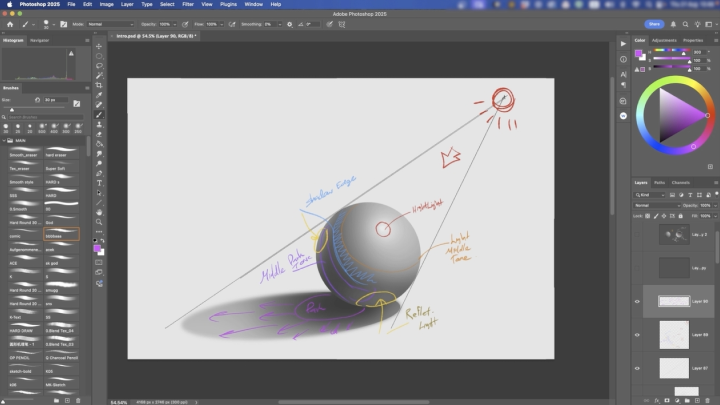This screenshot has width=720, height=405.
Task: Select the Lasso tool
Action: pos(99,65)
